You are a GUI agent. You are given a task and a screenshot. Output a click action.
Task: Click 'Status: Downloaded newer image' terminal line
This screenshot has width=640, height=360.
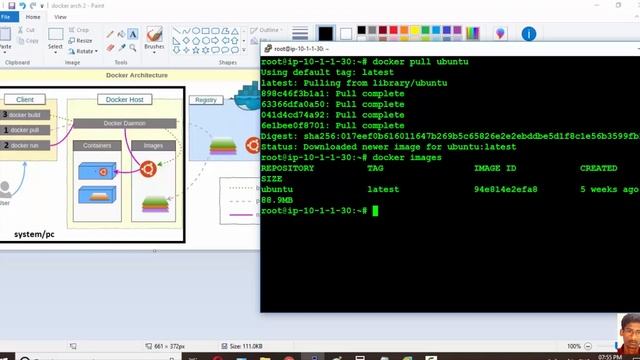(388, 147)
